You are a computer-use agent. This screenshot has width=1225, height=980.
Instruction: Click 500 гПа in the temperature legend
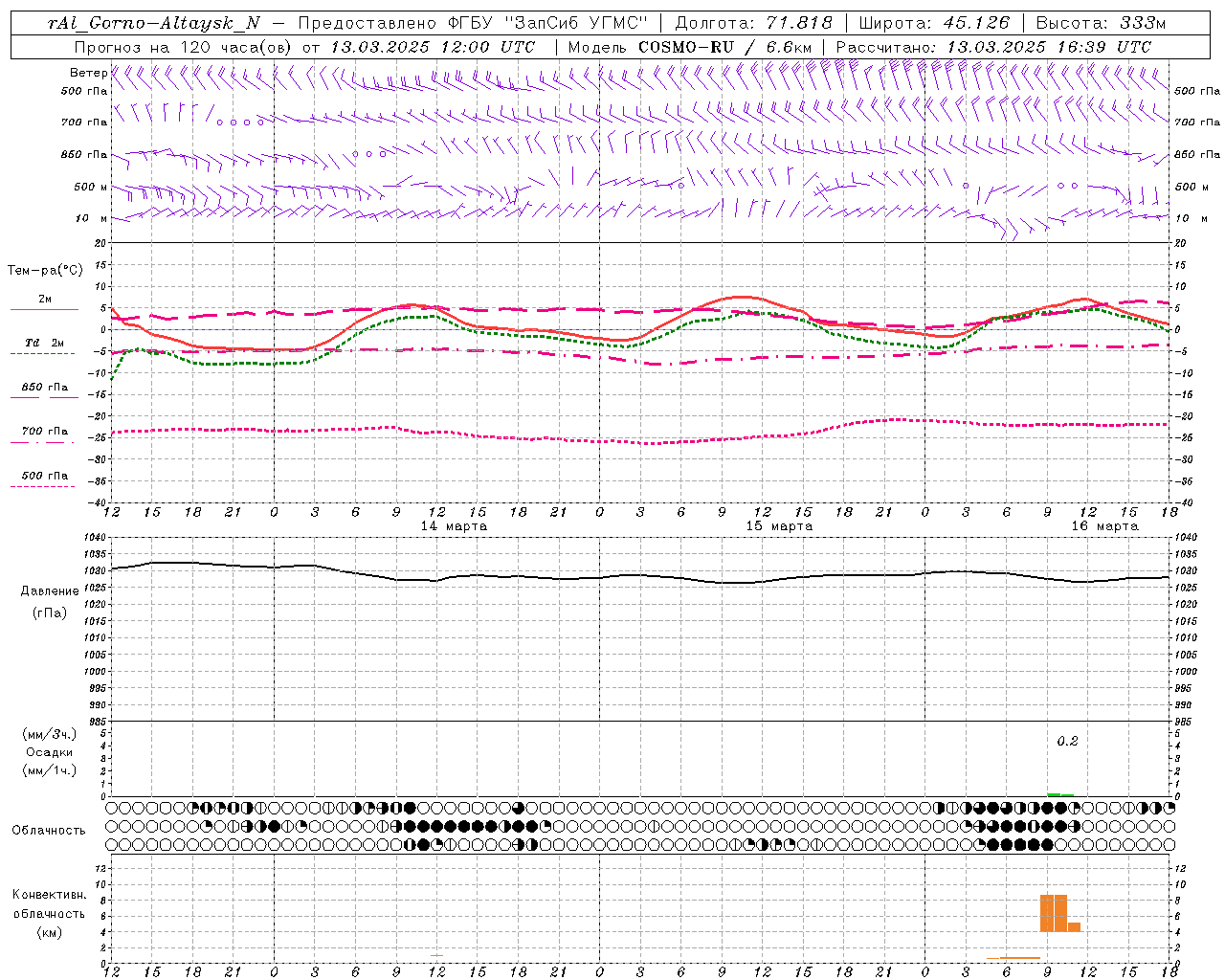44,476
